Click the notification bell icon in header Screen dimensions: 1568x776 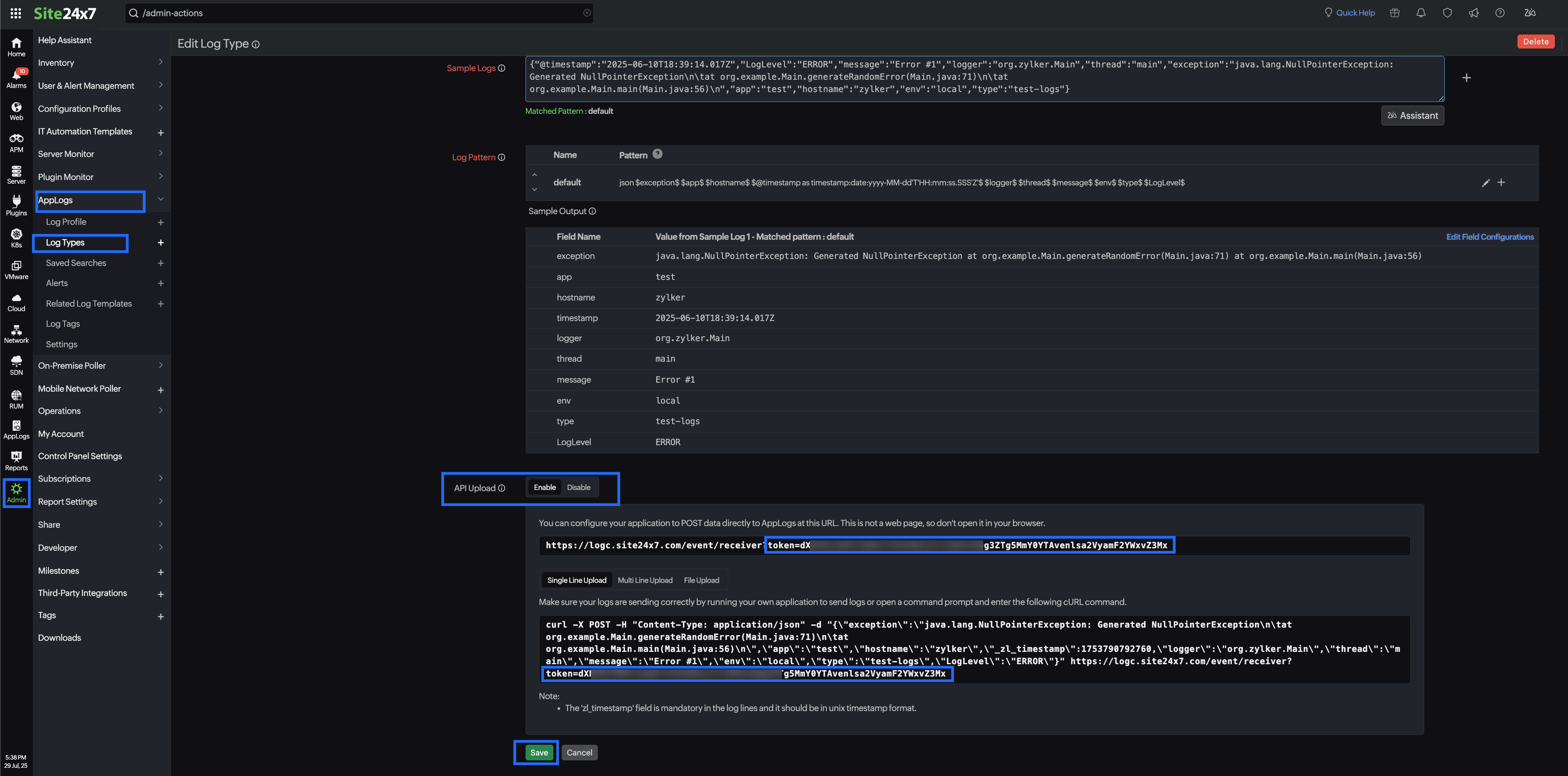click(1421, 13)
